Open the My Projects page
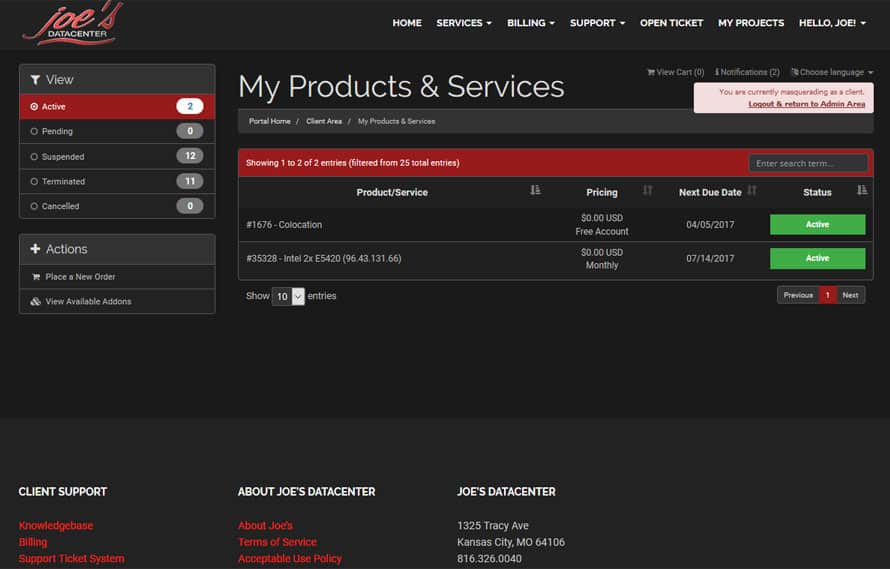The width and height of the screenshot is (890, 569). tap(751, 23)
